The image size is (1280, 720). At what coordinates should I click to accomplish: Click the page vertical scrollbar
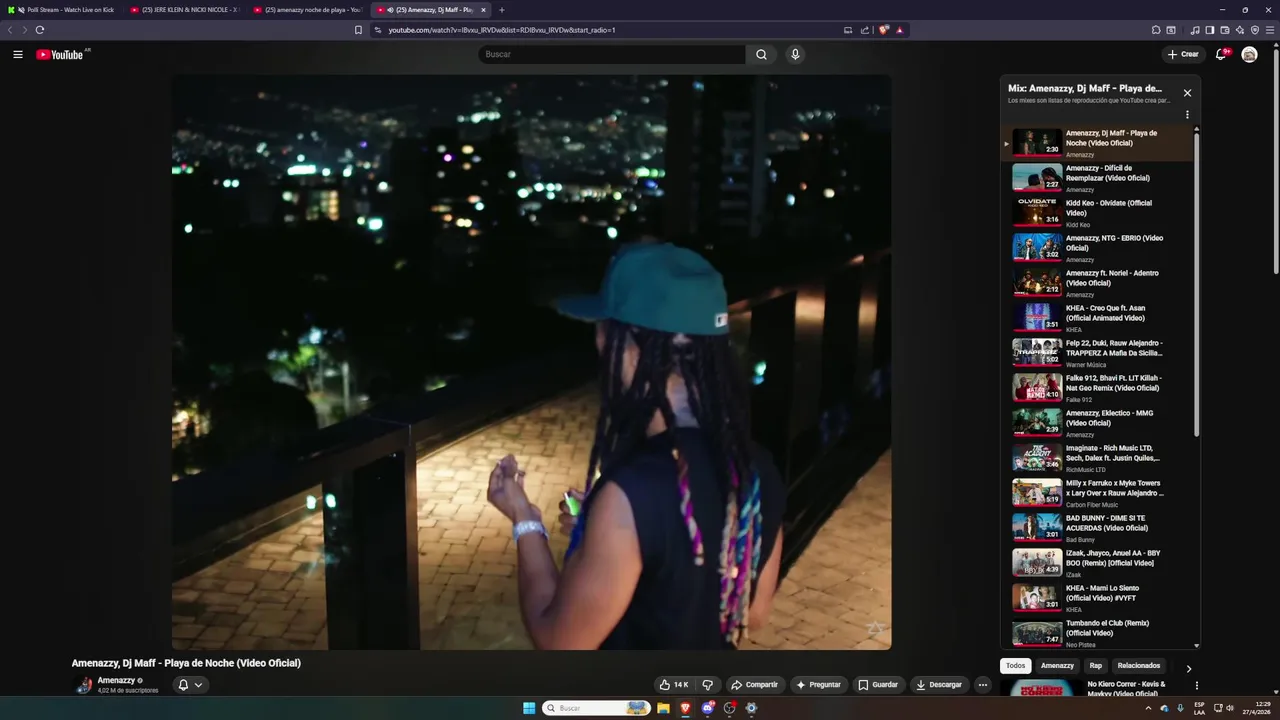1276,160
